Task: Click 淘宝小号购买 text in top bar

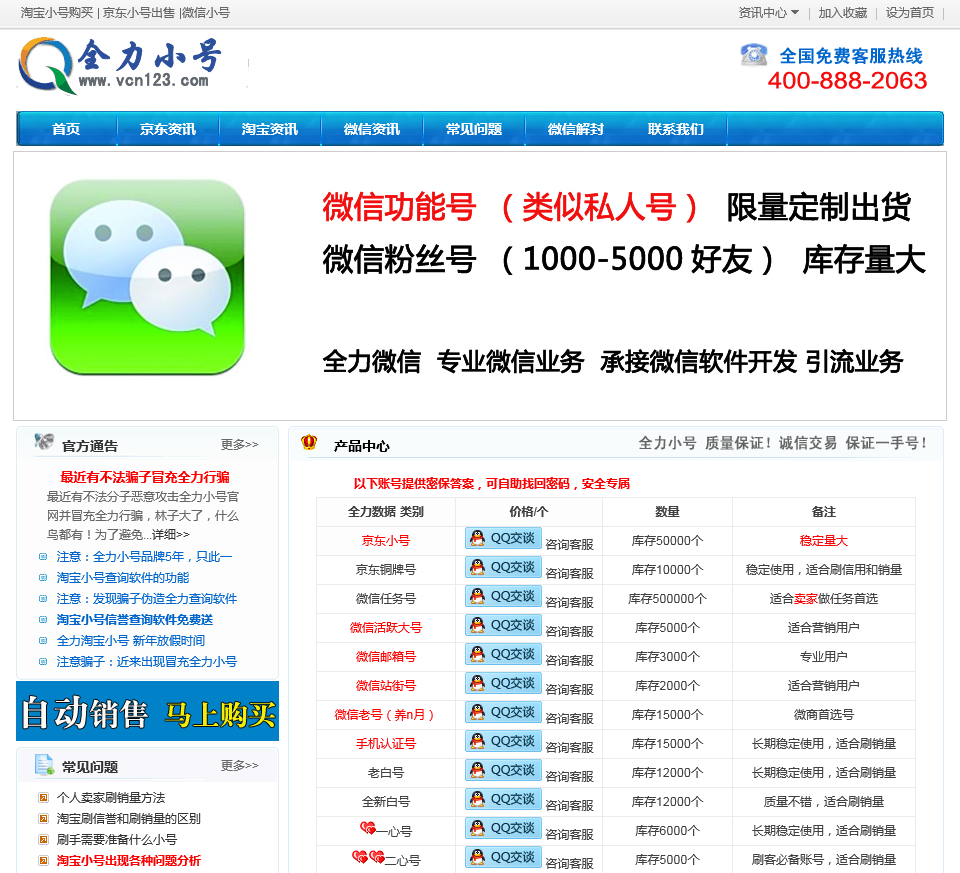Action: point(57,12)
